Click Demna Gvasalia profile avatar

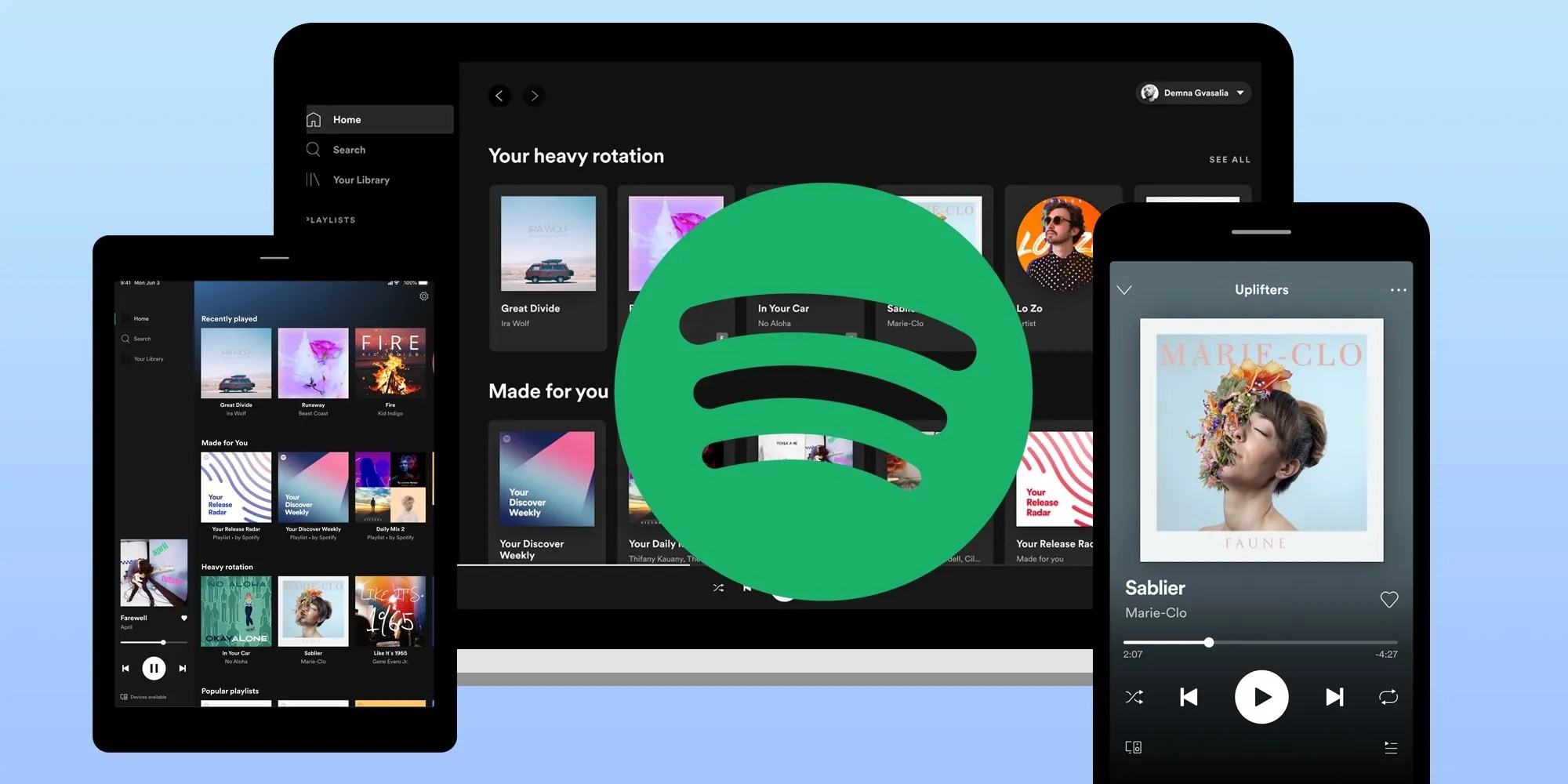point(1149,93)
